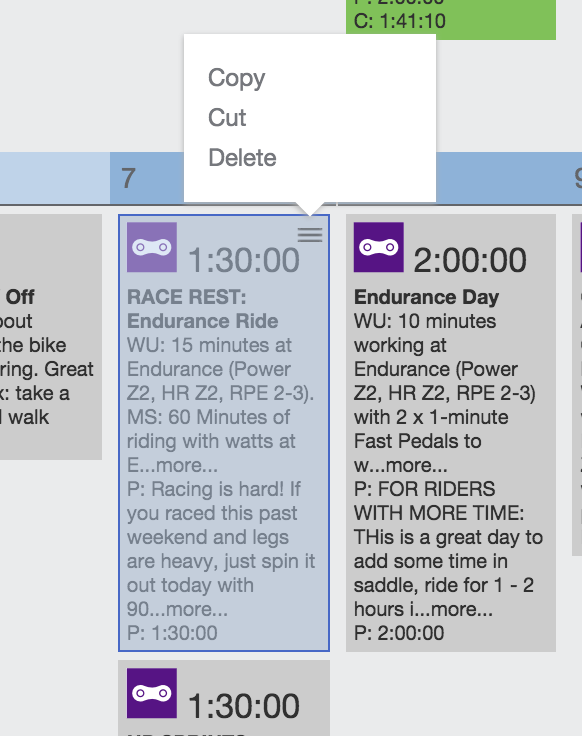Click the bike icon on Endurance Day workout

[379, 247]
